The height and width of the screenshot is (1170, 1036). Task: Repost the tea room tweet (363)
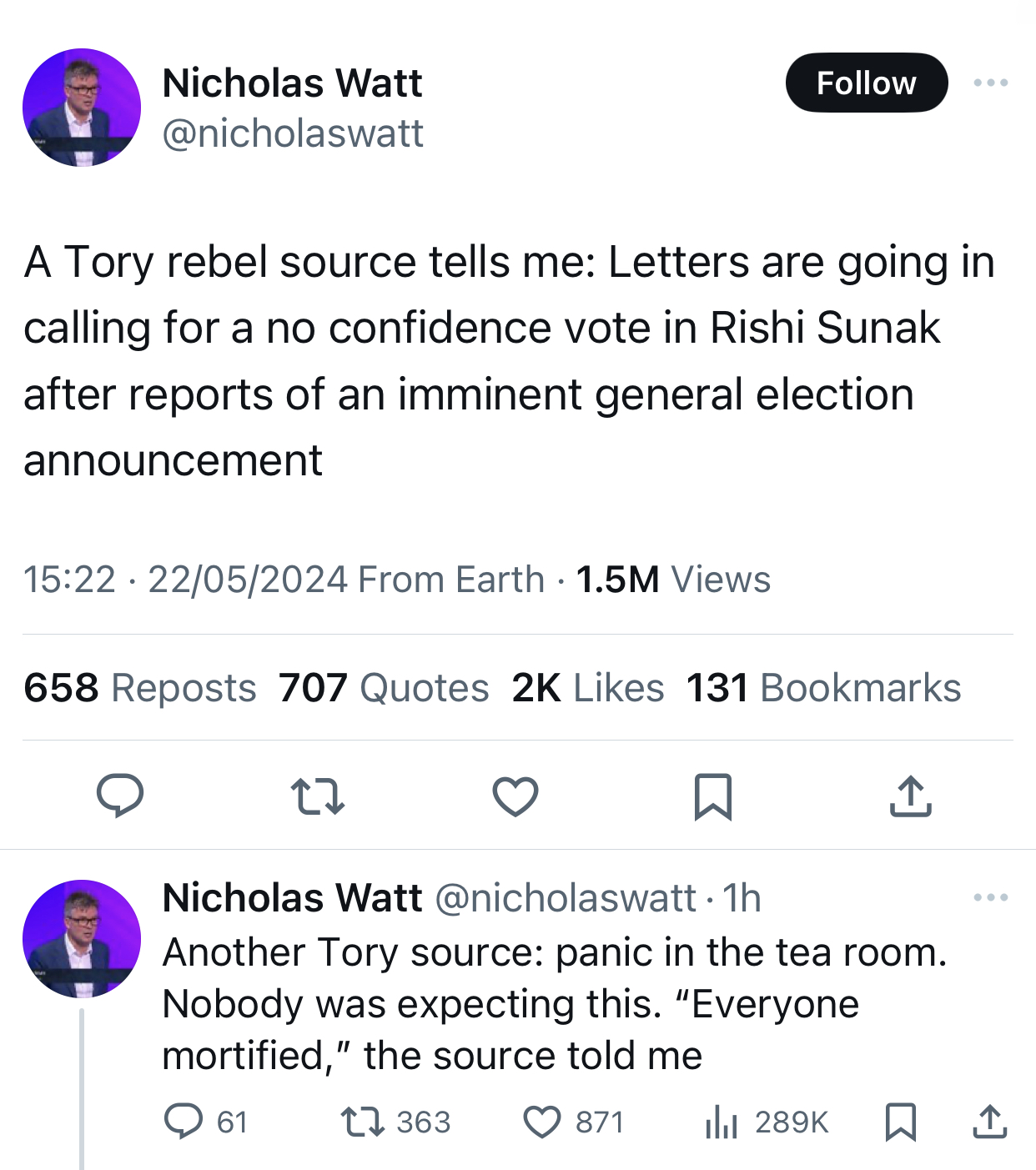tap(364, 1122)
